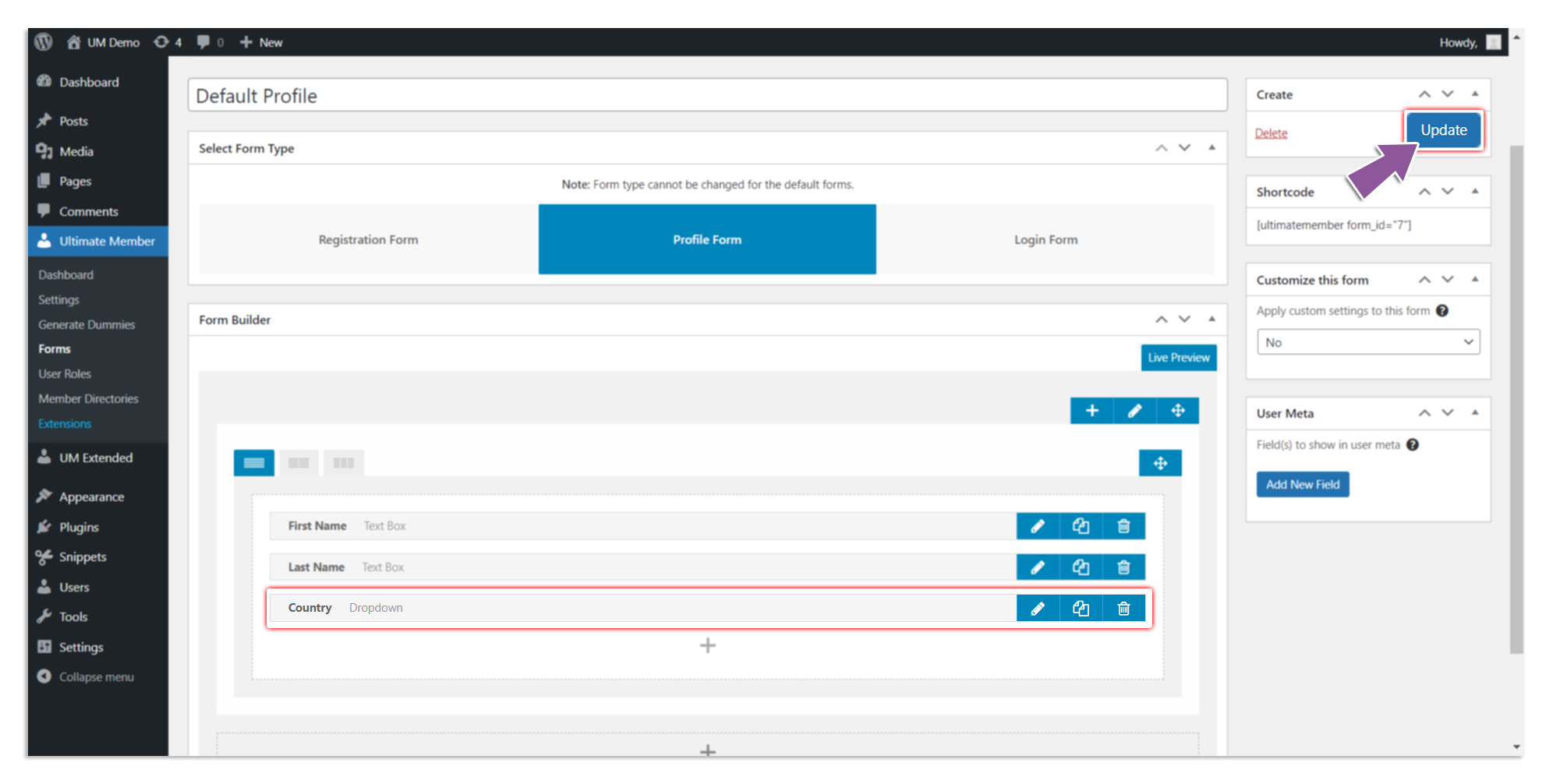Open UM Extended menu

point(95,457)
